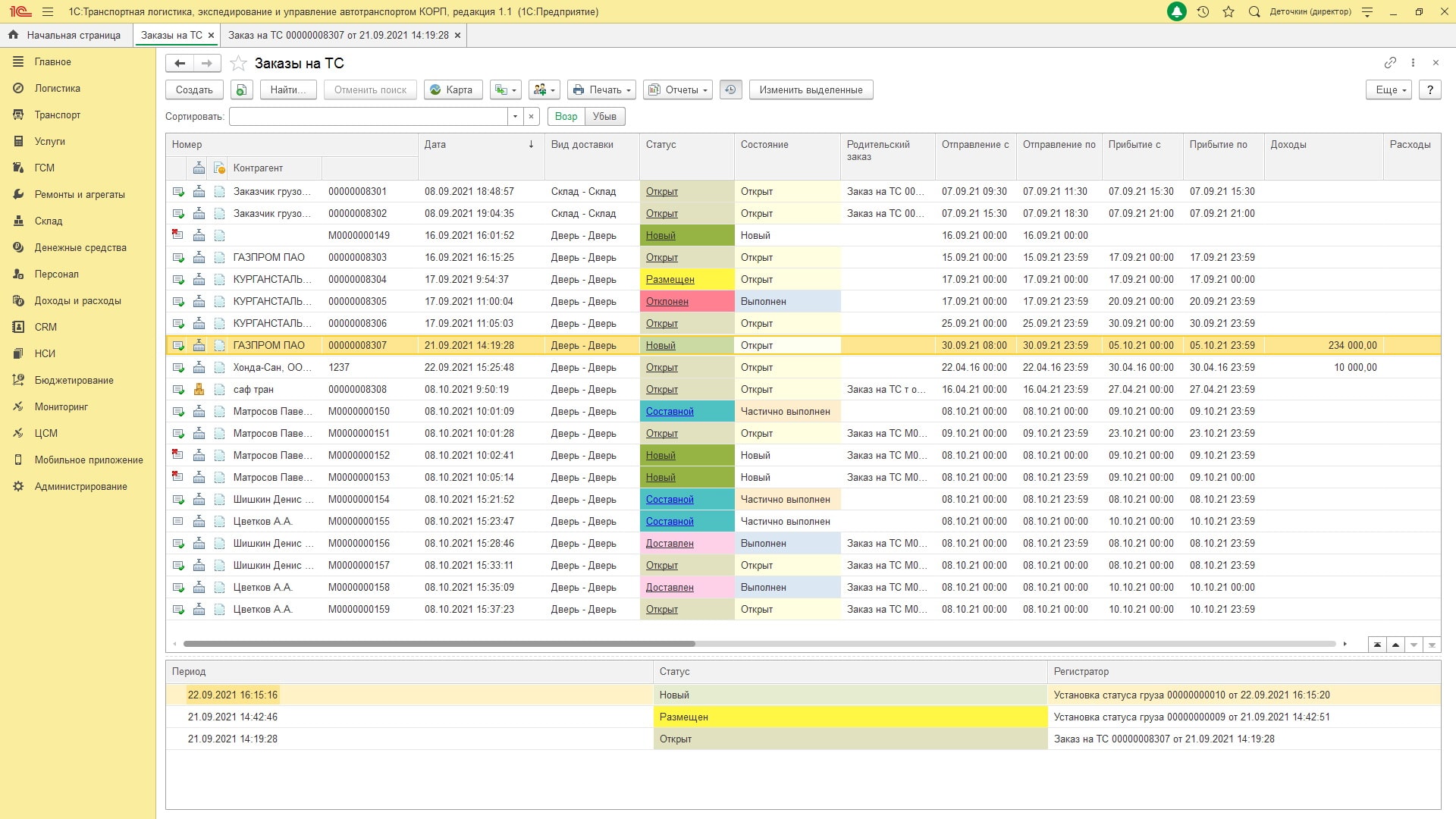Viewport: 1456px width, 819px height.
Task: Expand the Отчеты dropdown
Action: pos(678,89)
